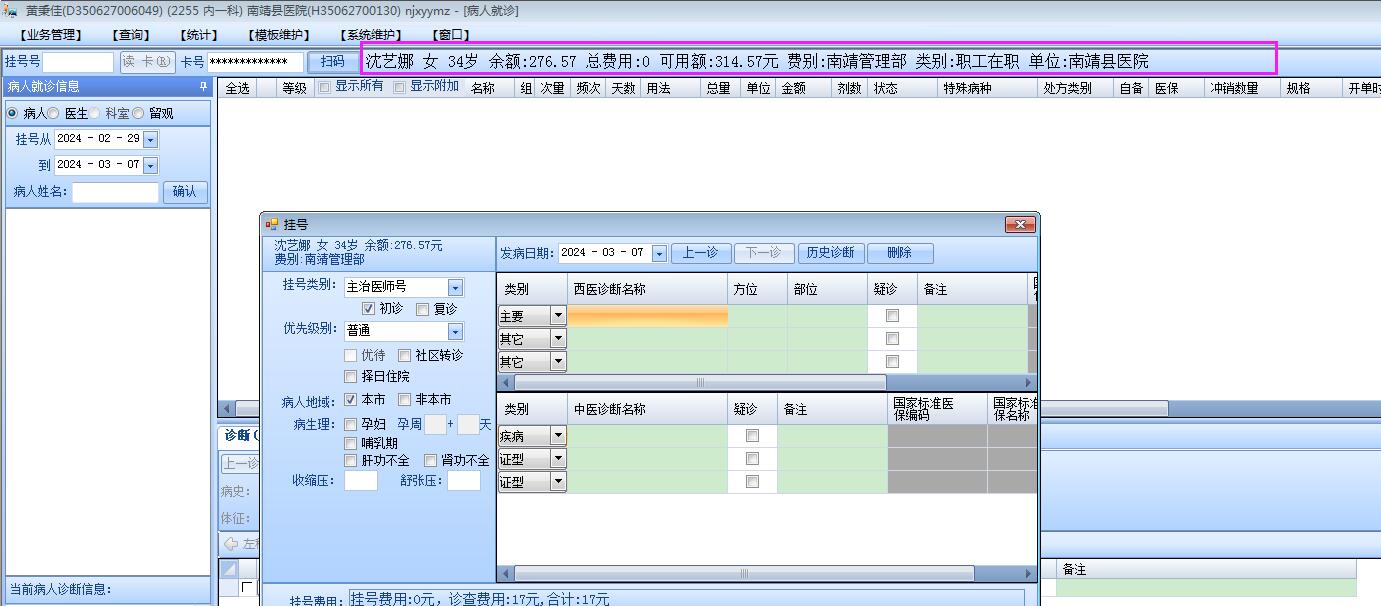Click the 全选 column header
1381x606 pixels.
click(x=237, y=88)
